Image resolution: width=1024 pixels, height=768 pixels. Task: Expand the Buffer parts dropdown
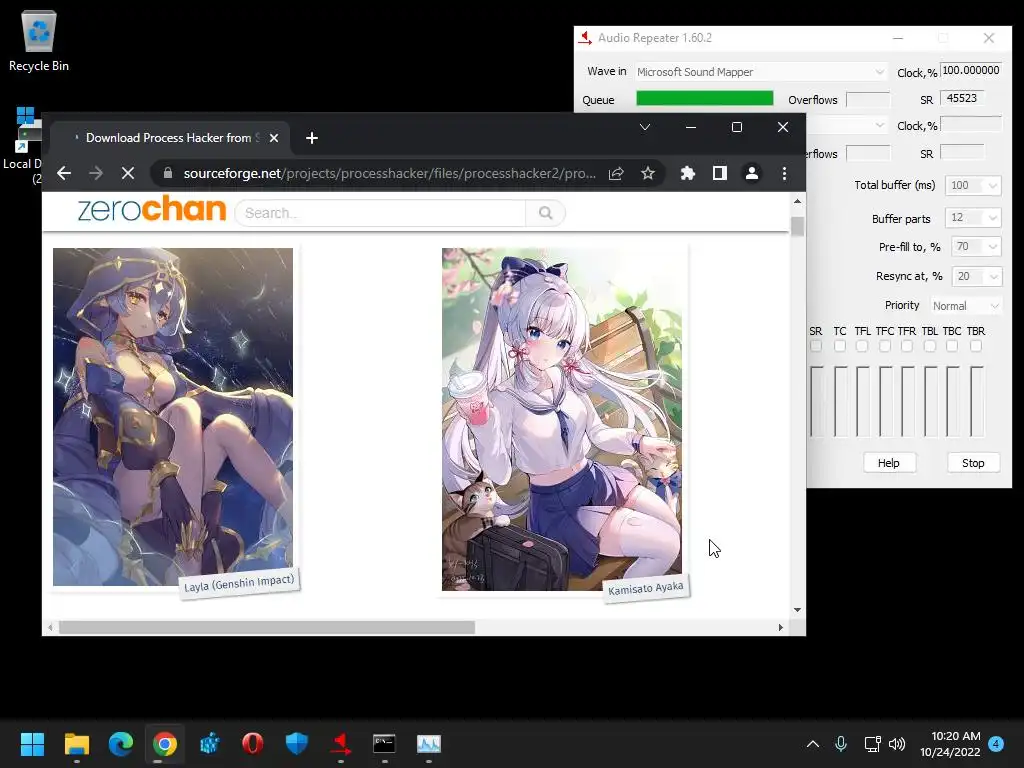[993, 217]
